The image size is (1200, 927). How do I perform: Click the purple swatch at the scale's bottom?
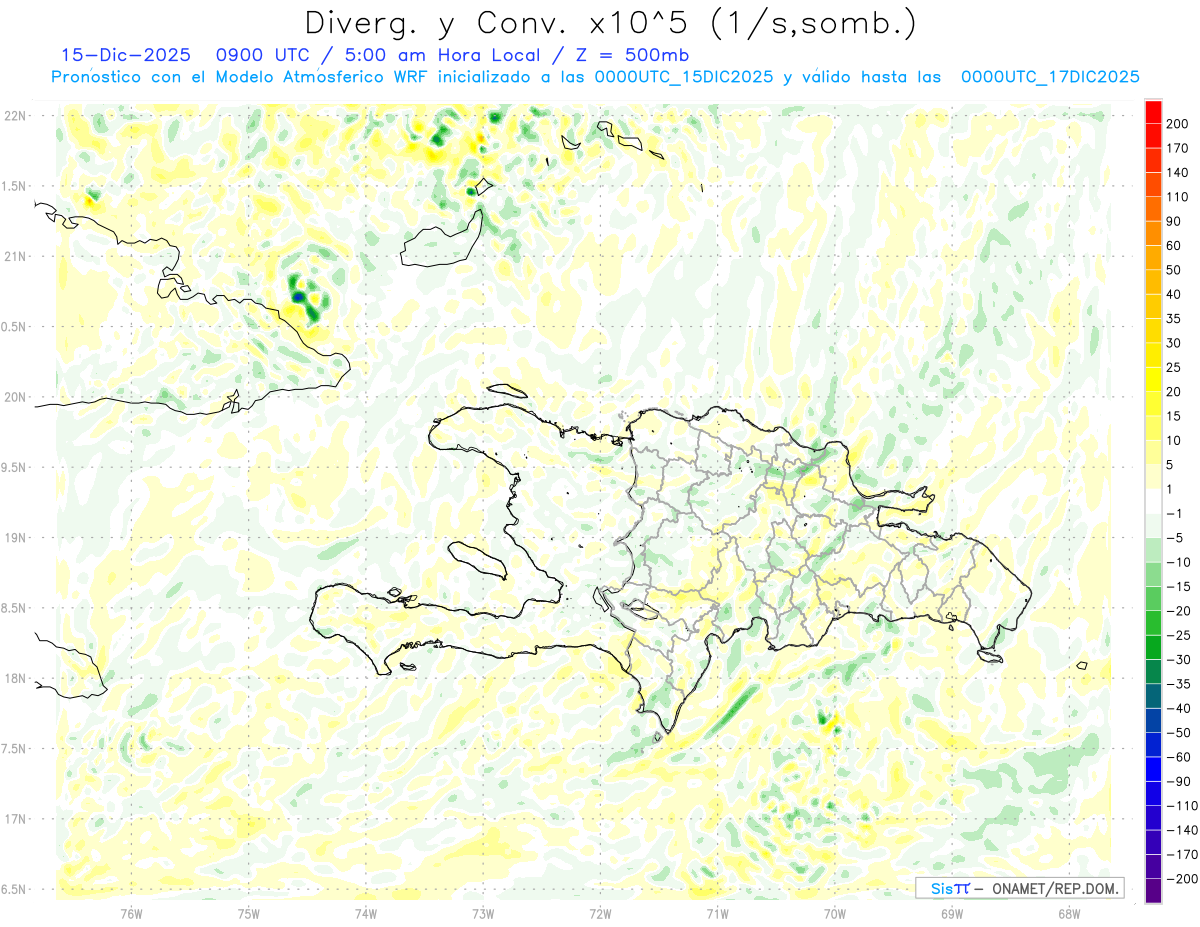(1153, 891)
